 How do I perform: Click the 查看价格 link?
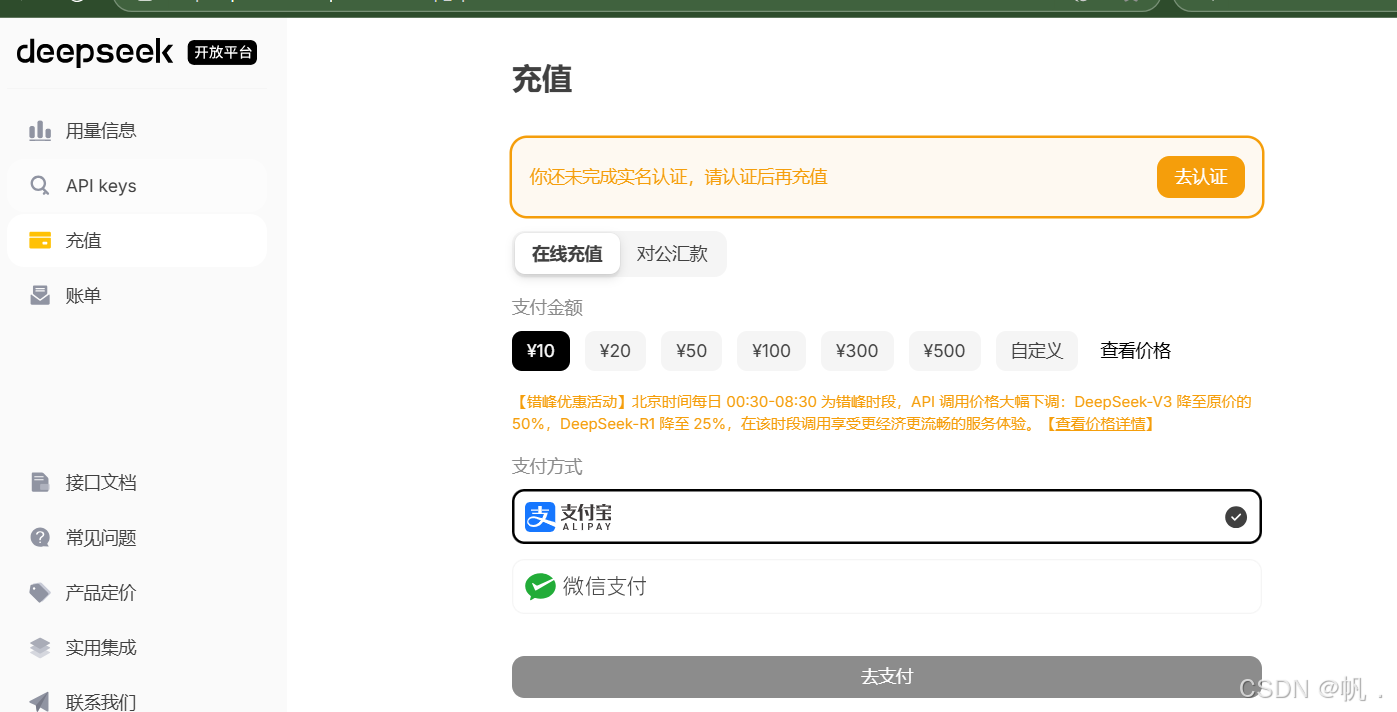[1135, 351]
